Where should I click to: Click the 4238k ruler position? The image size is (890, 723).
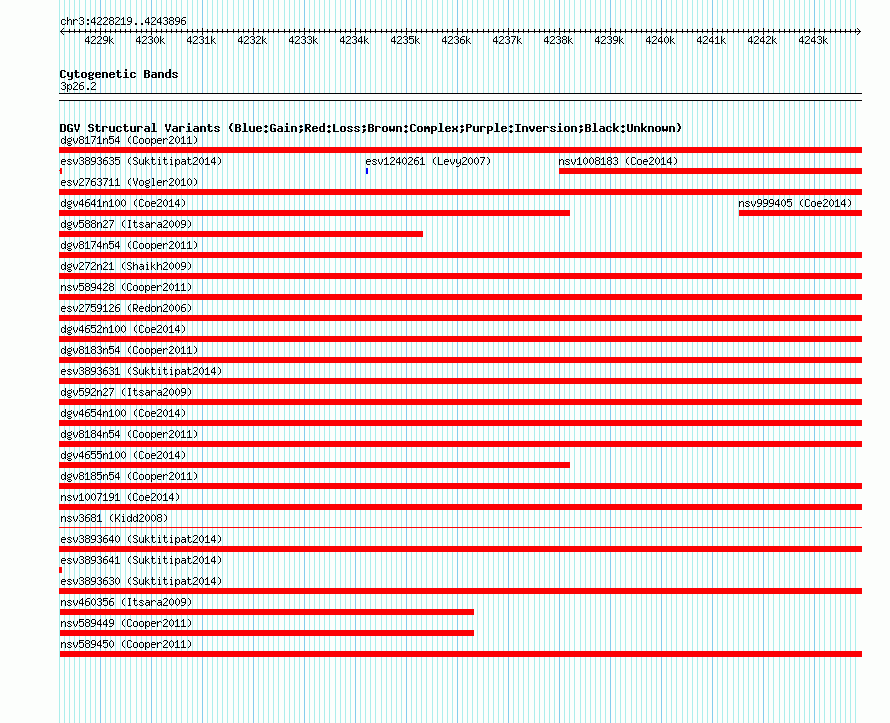[x=558, y=40]
